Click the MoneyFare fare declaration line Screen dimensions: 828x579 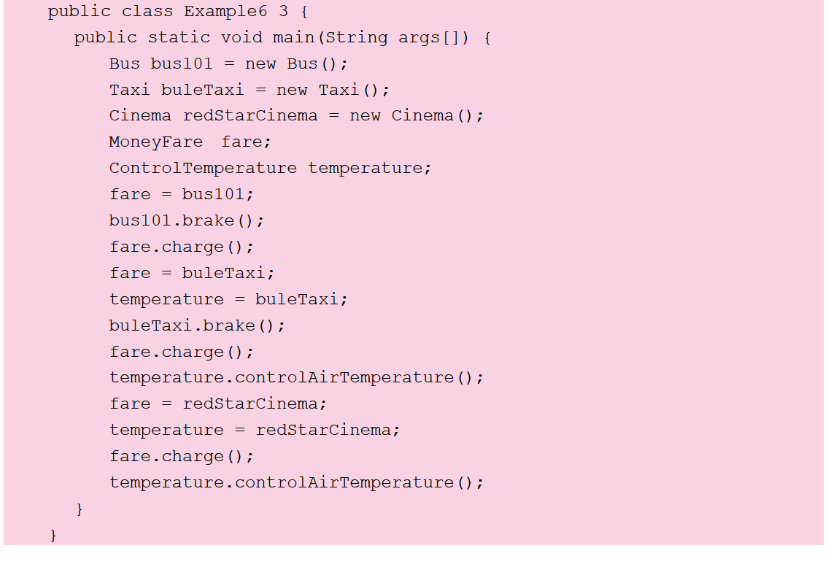(x=190, y=142)
